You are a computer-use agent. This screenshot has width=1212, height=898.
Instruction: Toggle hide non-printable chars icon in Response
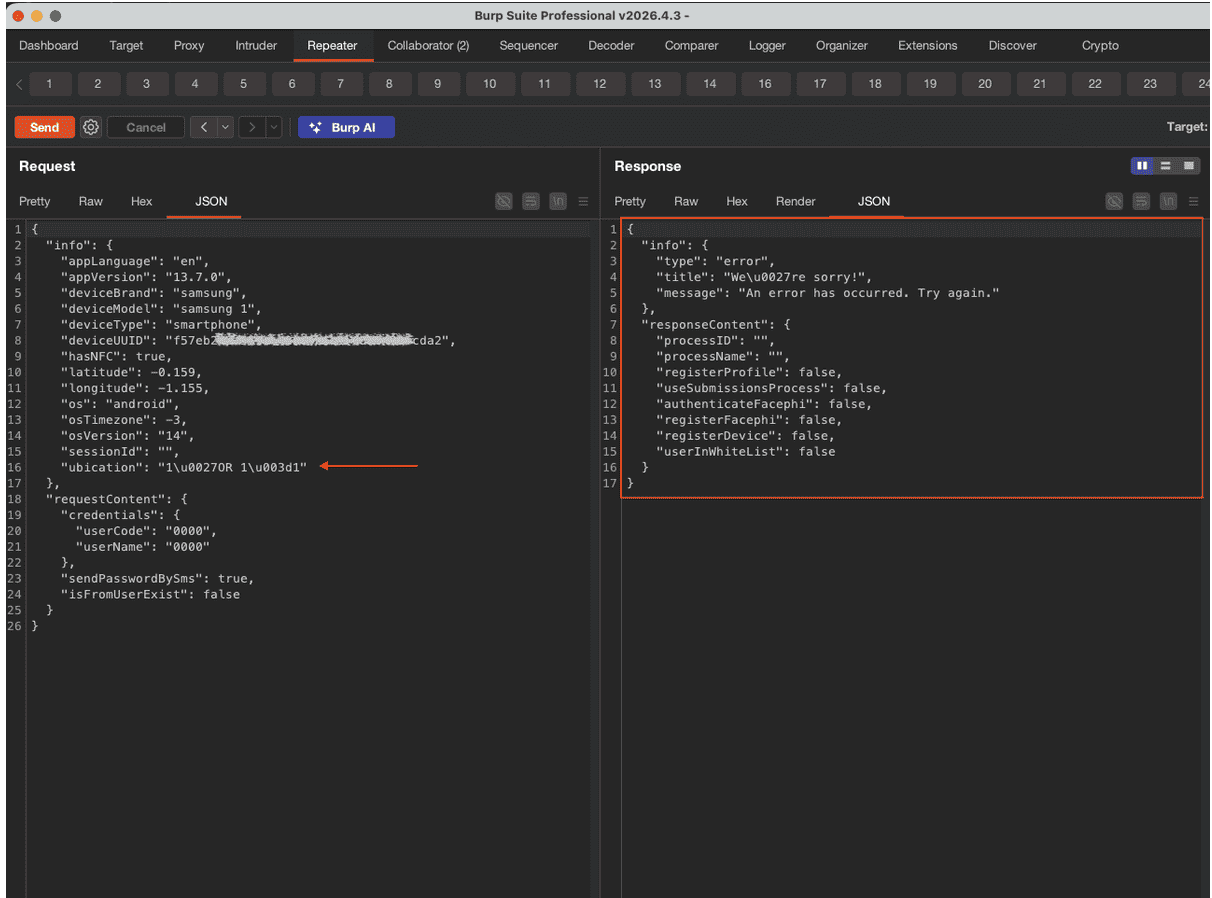pos(1114,201)
